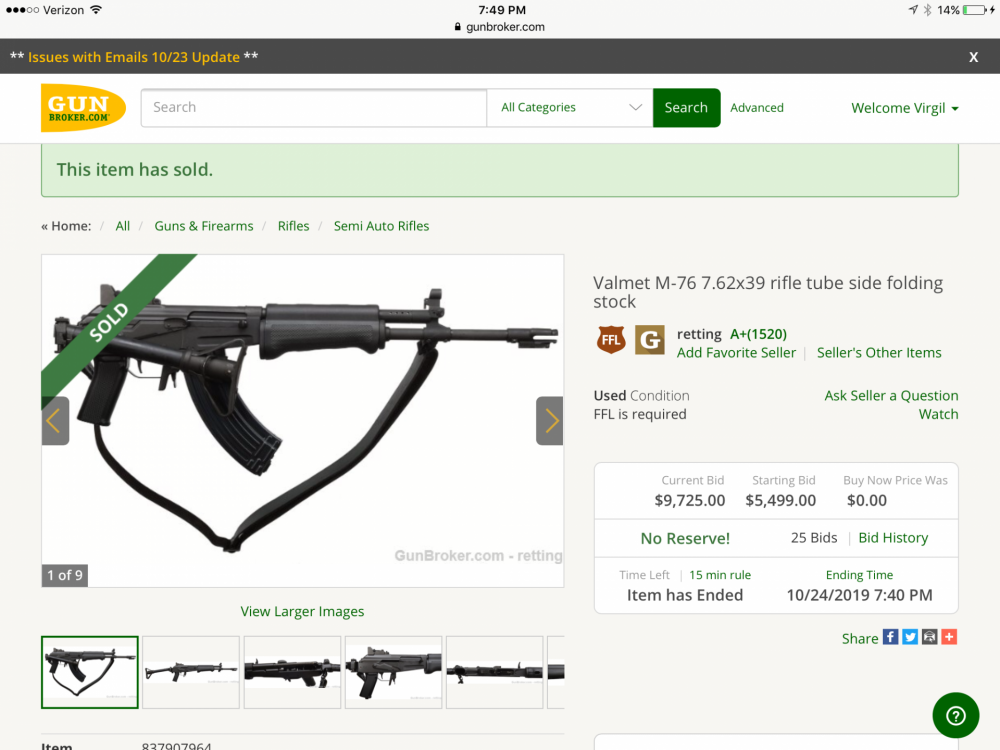Show previous image with left arrow

point(55,421)
